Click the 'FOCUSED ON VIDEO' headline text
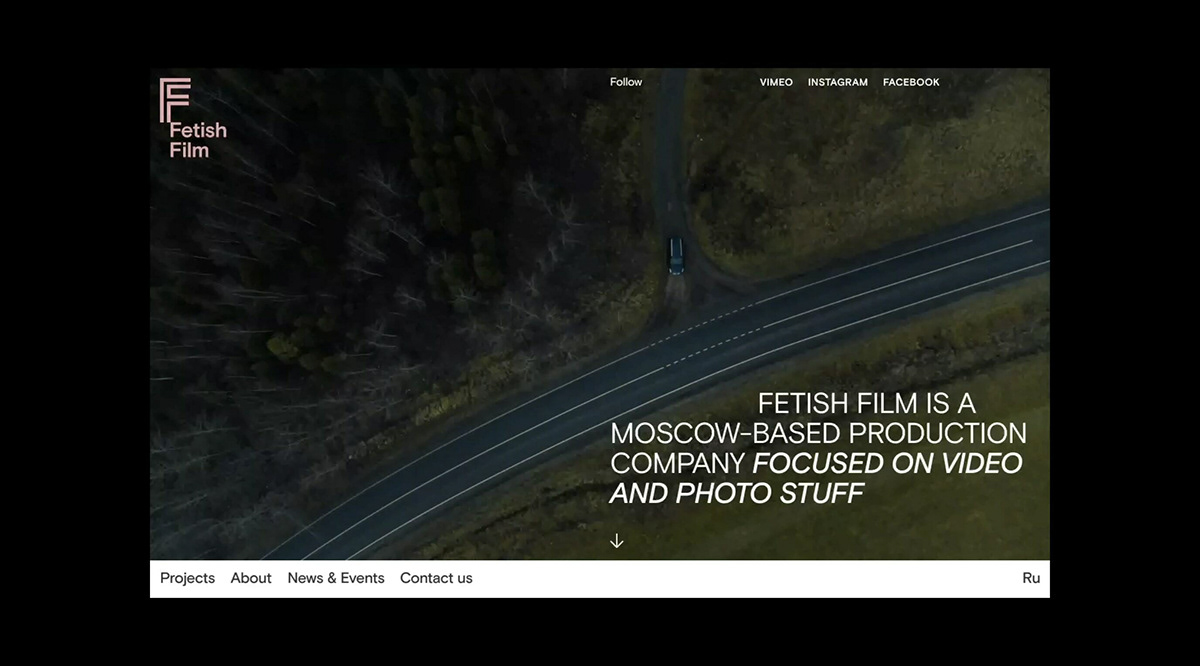 (x=888, y=463)
